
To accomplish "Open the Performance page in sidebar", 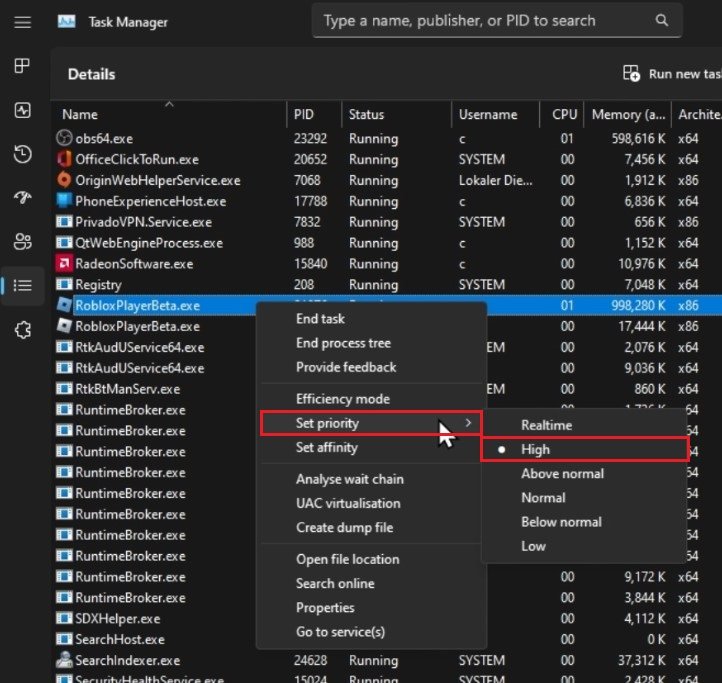I will 22,110.
